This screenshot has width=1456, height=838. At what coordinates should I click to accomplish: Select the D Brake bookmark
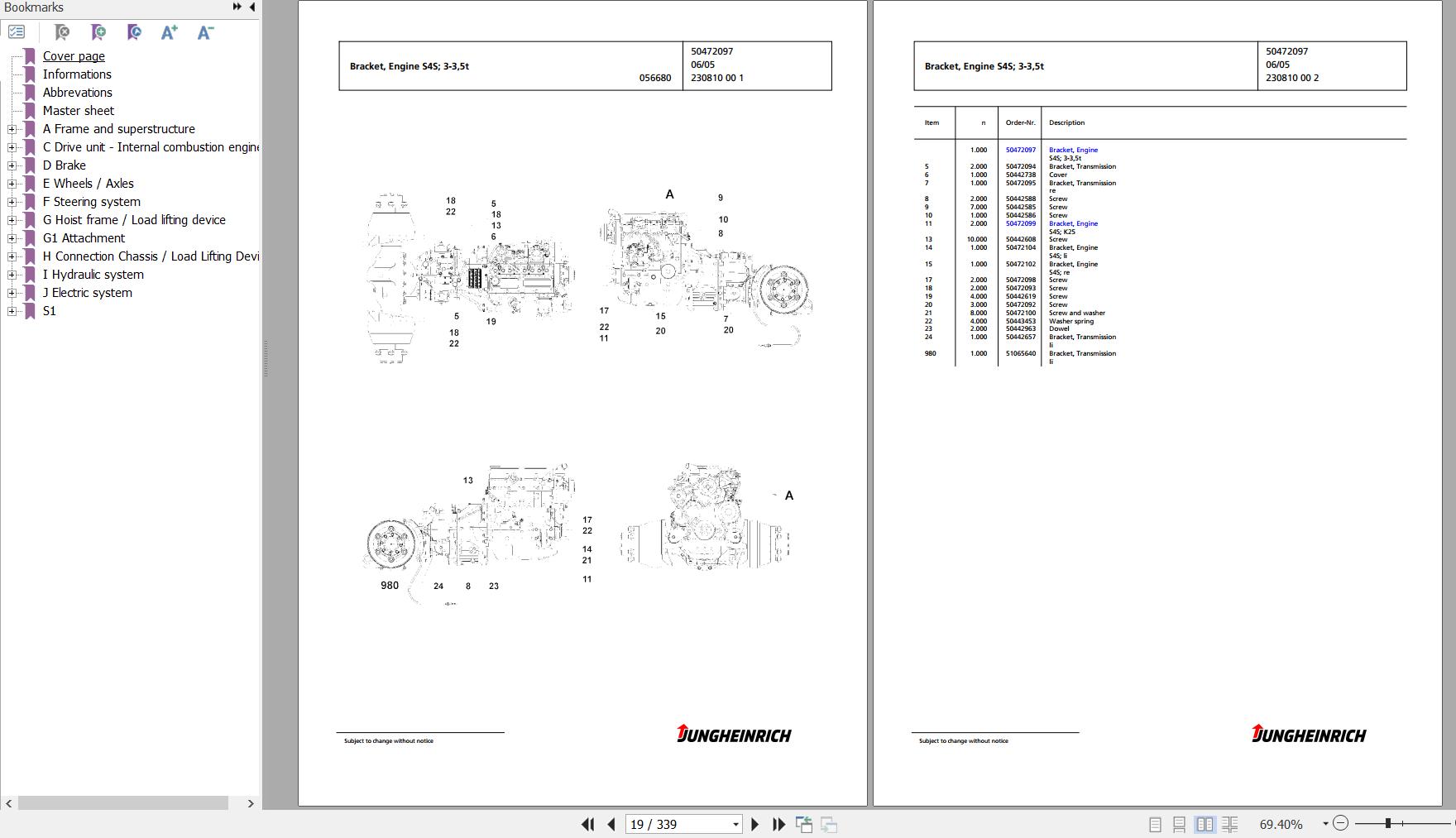pyautogui.click(x=65, y=165)
